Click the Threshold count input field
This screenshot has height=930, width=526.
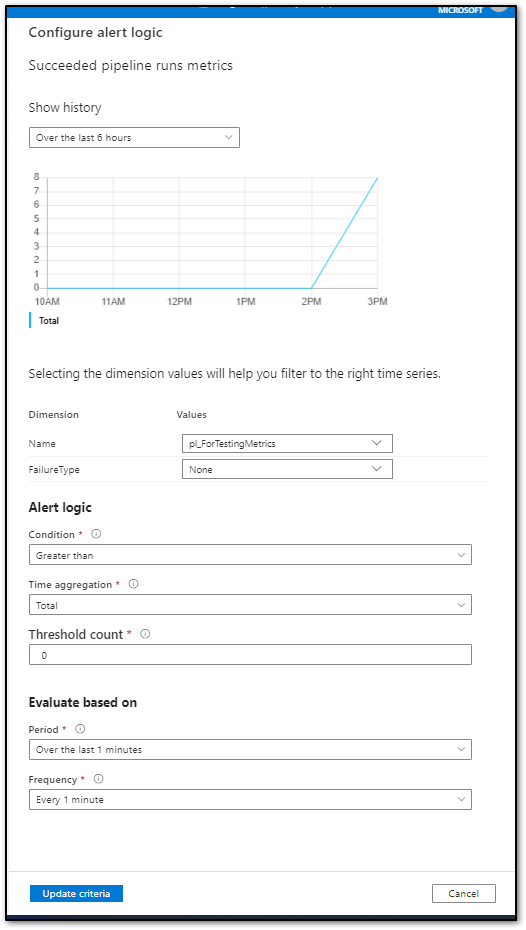[x=250, y=655]
